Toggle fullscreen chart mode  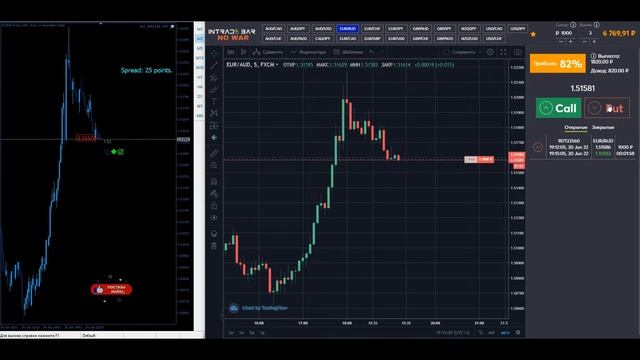[x=503, y=52]
